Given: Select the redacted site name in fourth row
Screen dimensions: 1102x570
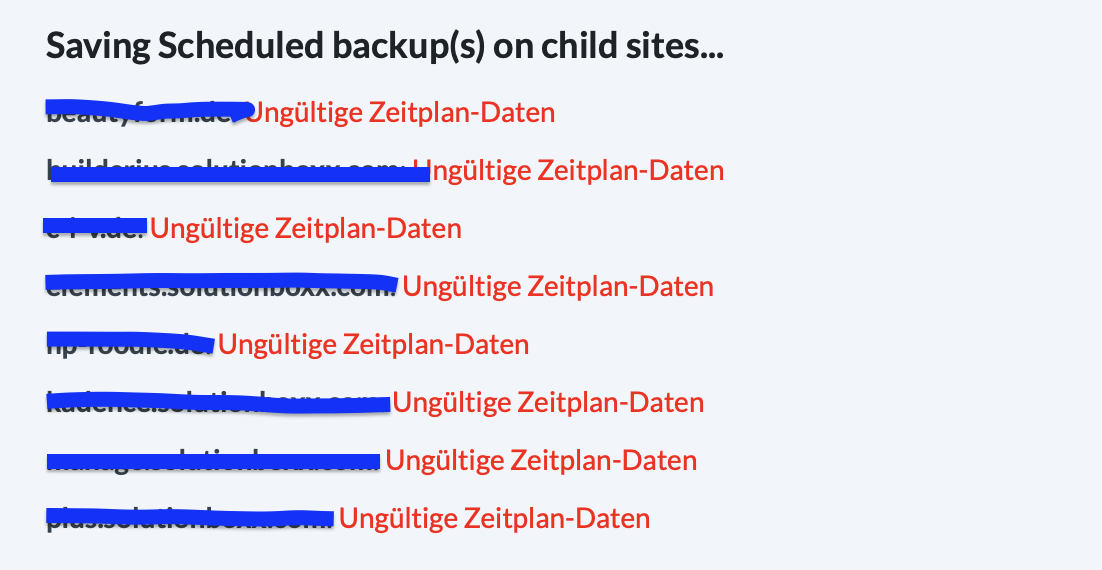Looking at the screenshot, I should tap(221, 284).
